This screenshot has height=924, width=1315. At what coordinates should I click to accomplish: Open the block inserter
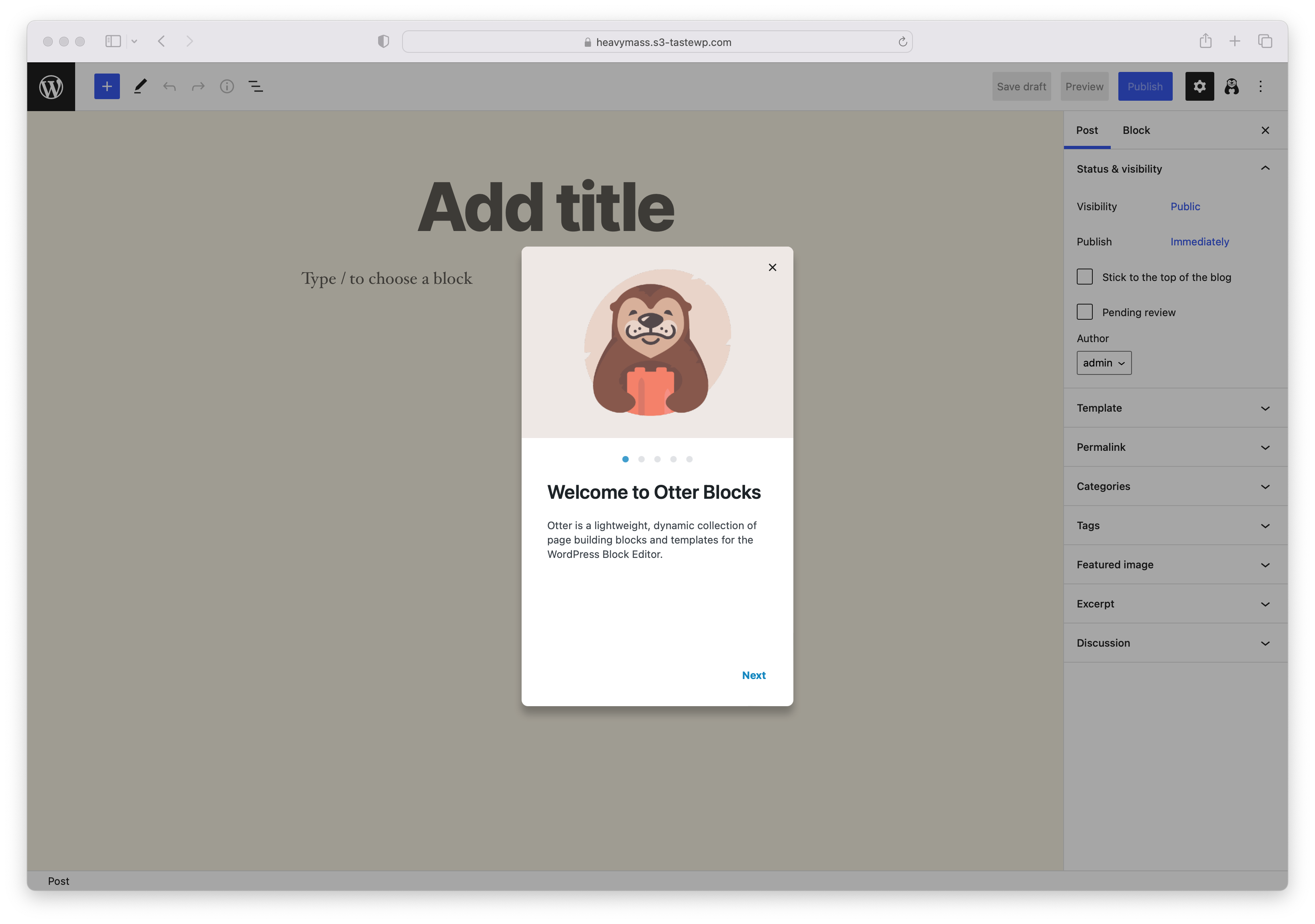(x=107, y=86)
